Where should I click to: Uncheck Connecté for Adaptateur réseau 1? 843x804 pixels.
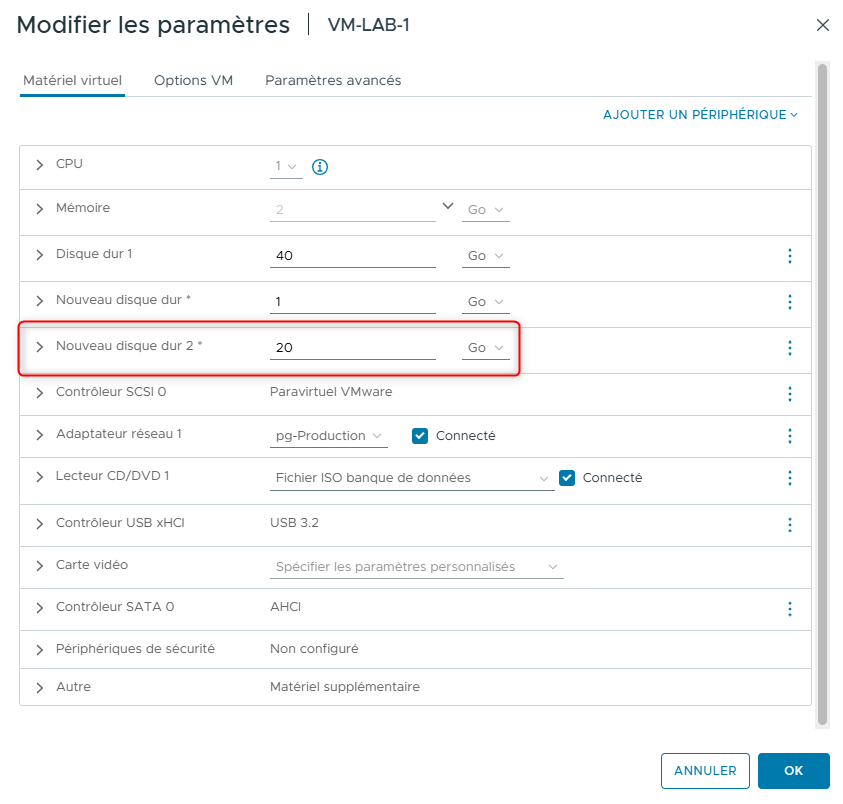pos(420,436)
